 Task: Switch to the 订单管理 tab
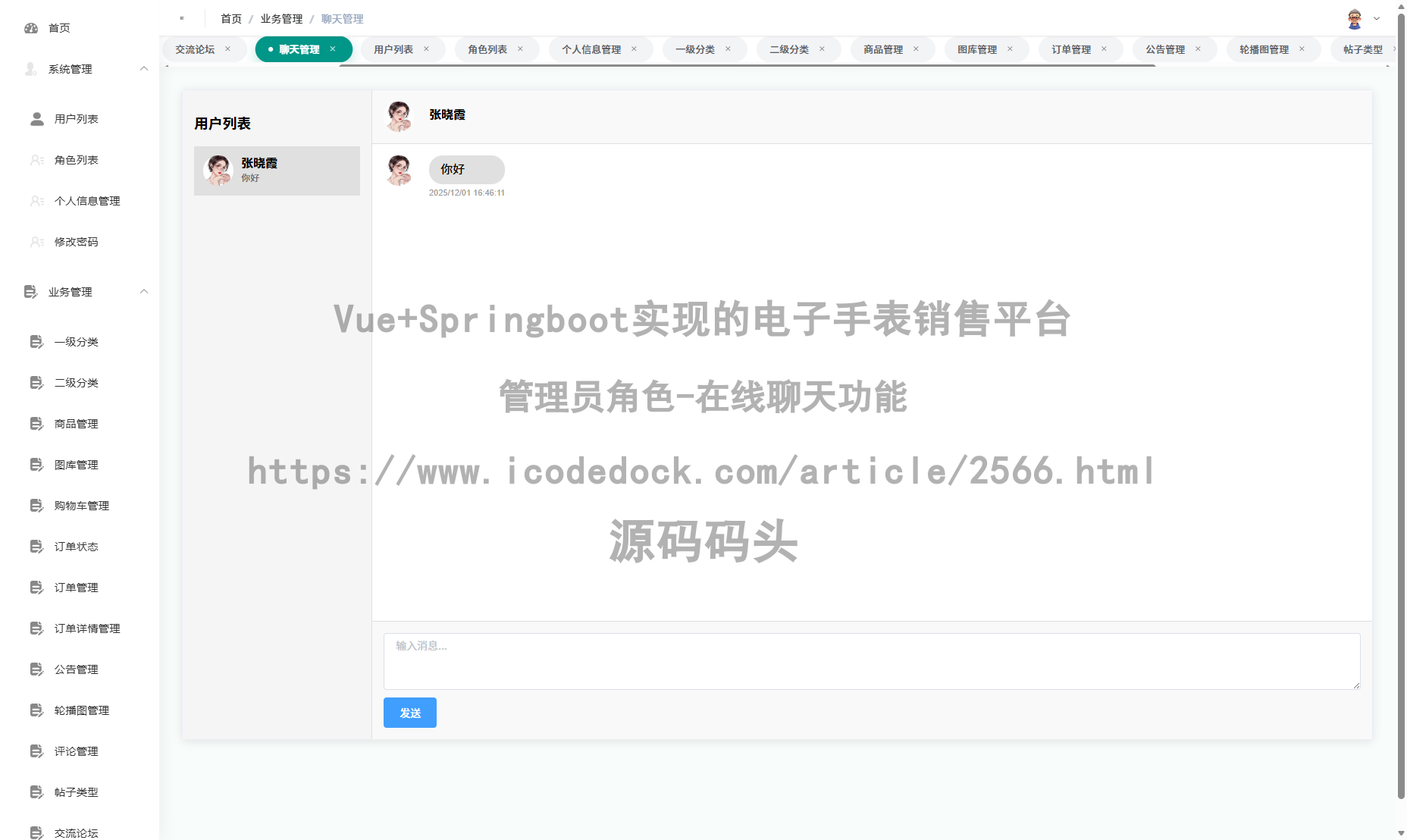click(1070, 49)
